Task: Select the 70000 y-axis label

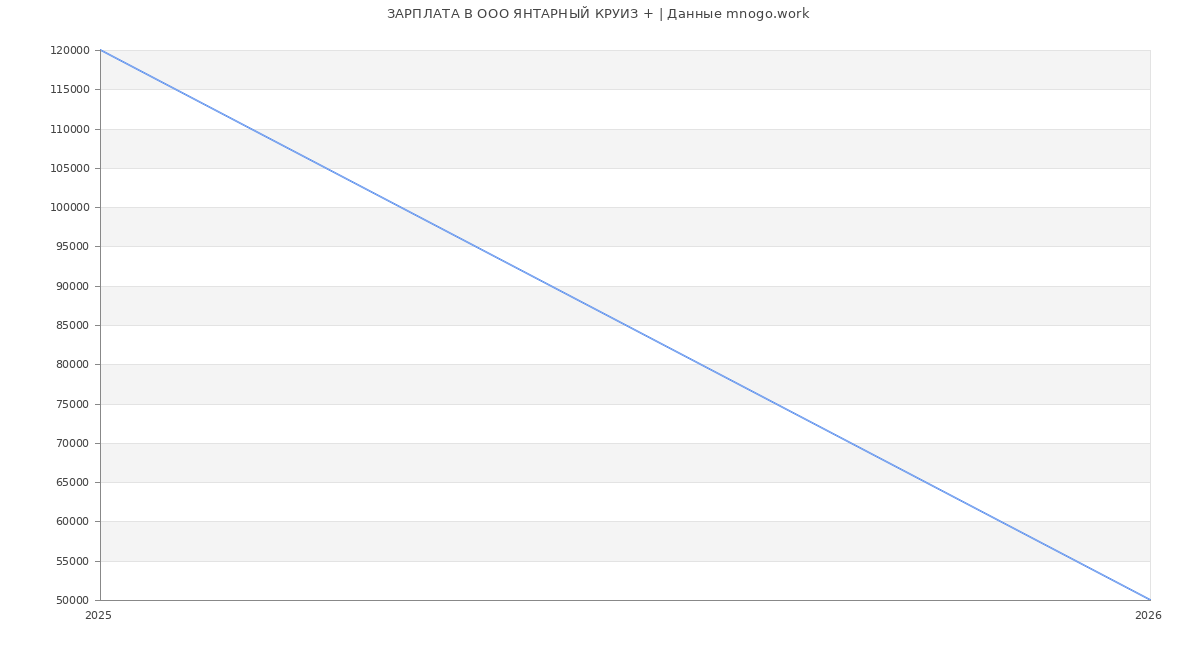Action: [72, 444]
